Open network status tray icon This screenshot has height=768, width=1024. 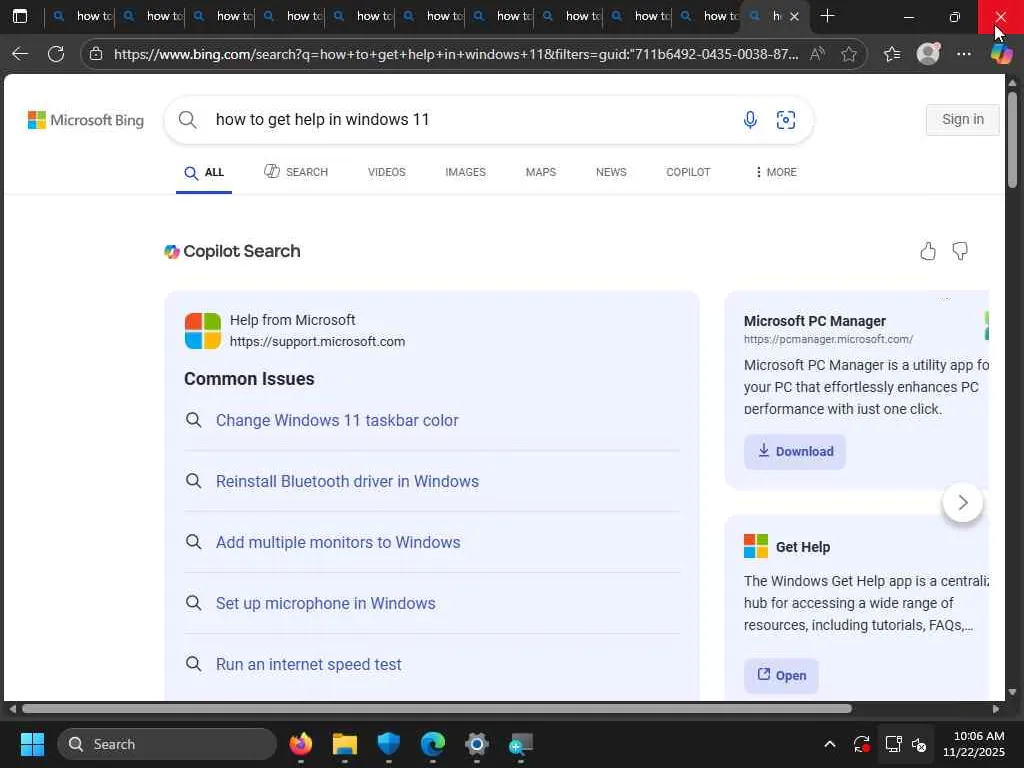893,744
